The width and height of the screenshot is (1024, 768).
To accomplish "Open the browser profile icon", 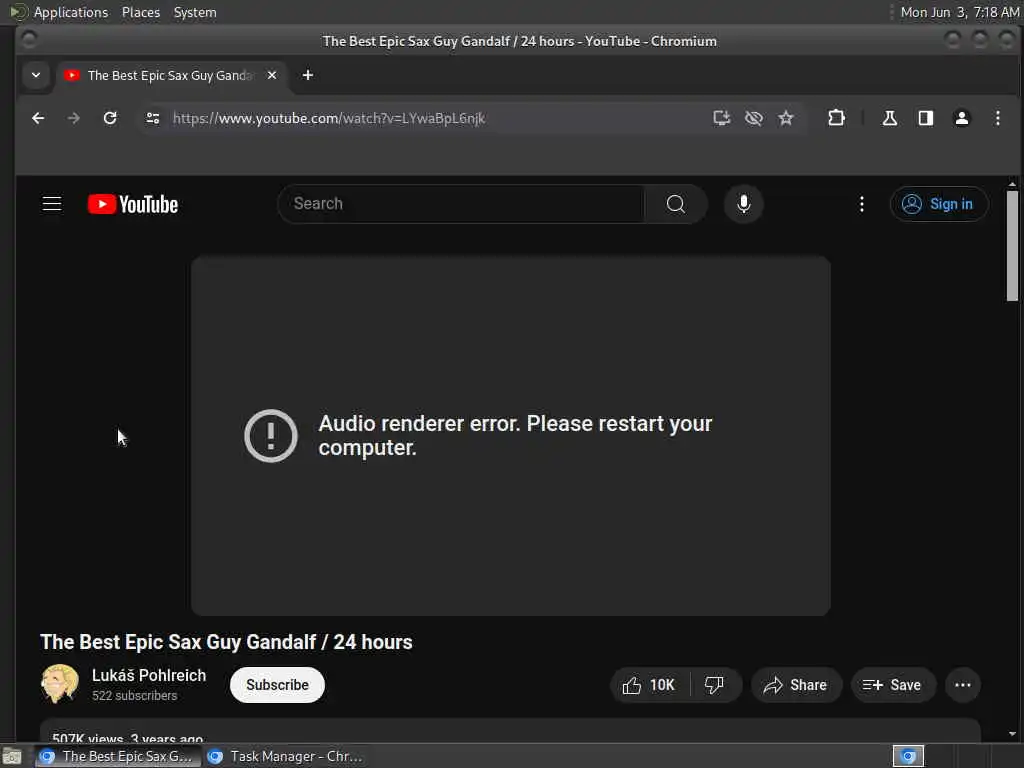I will (x=961, y=118).
